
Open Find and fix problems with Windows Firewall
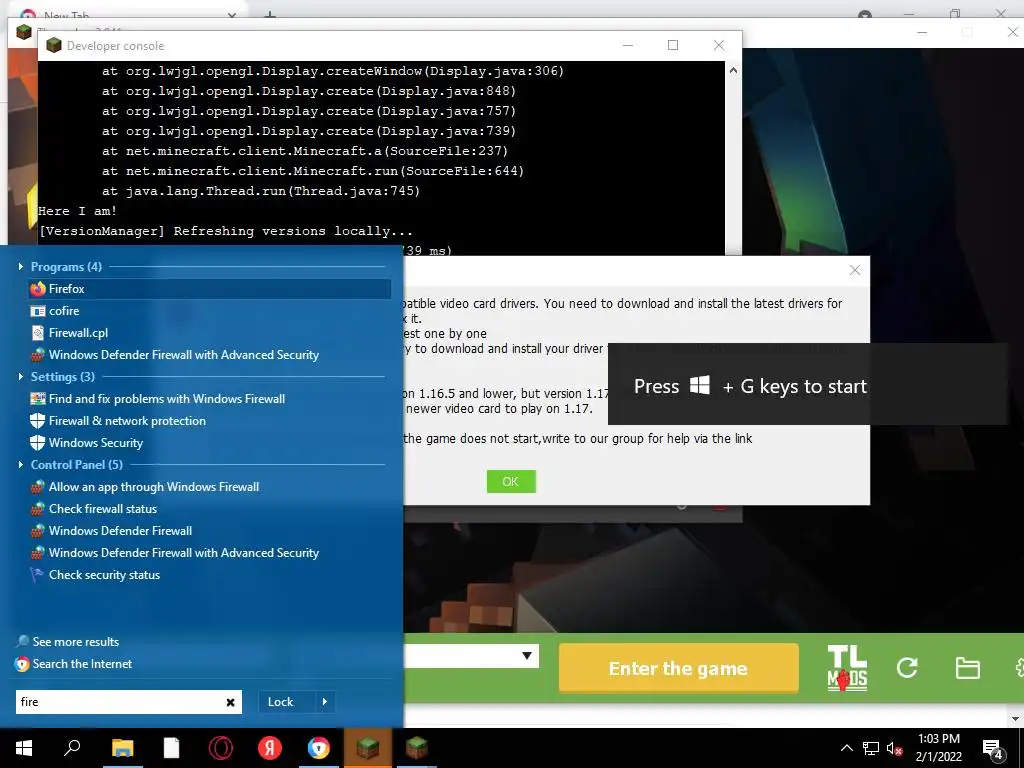tap(157, 399)
